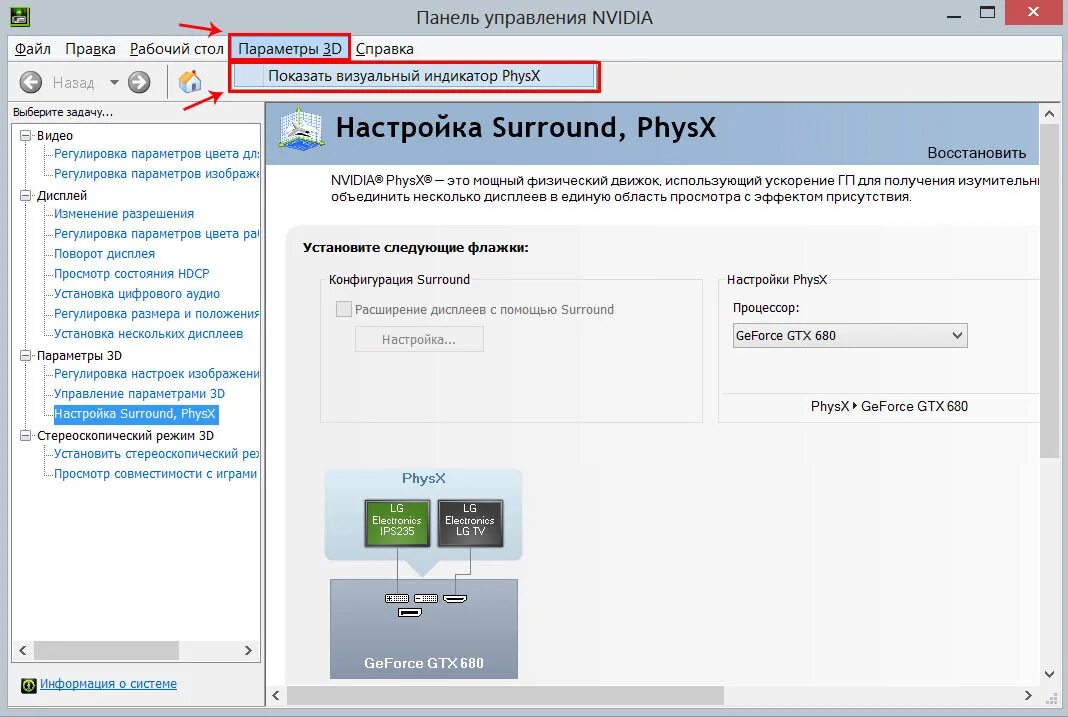This screenshot has width=1068, height=717.
Task: Click main panel scroll right arrow
Action: click(1028, 695)
